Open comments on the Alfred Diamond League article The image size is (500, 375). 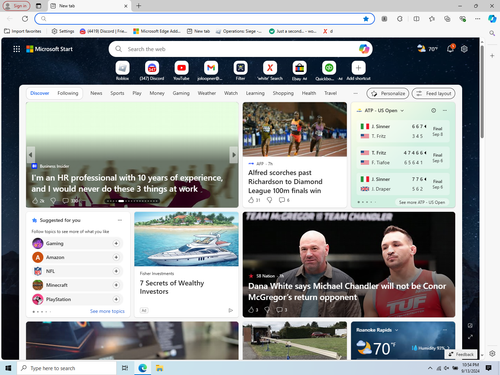coord(282,200)
